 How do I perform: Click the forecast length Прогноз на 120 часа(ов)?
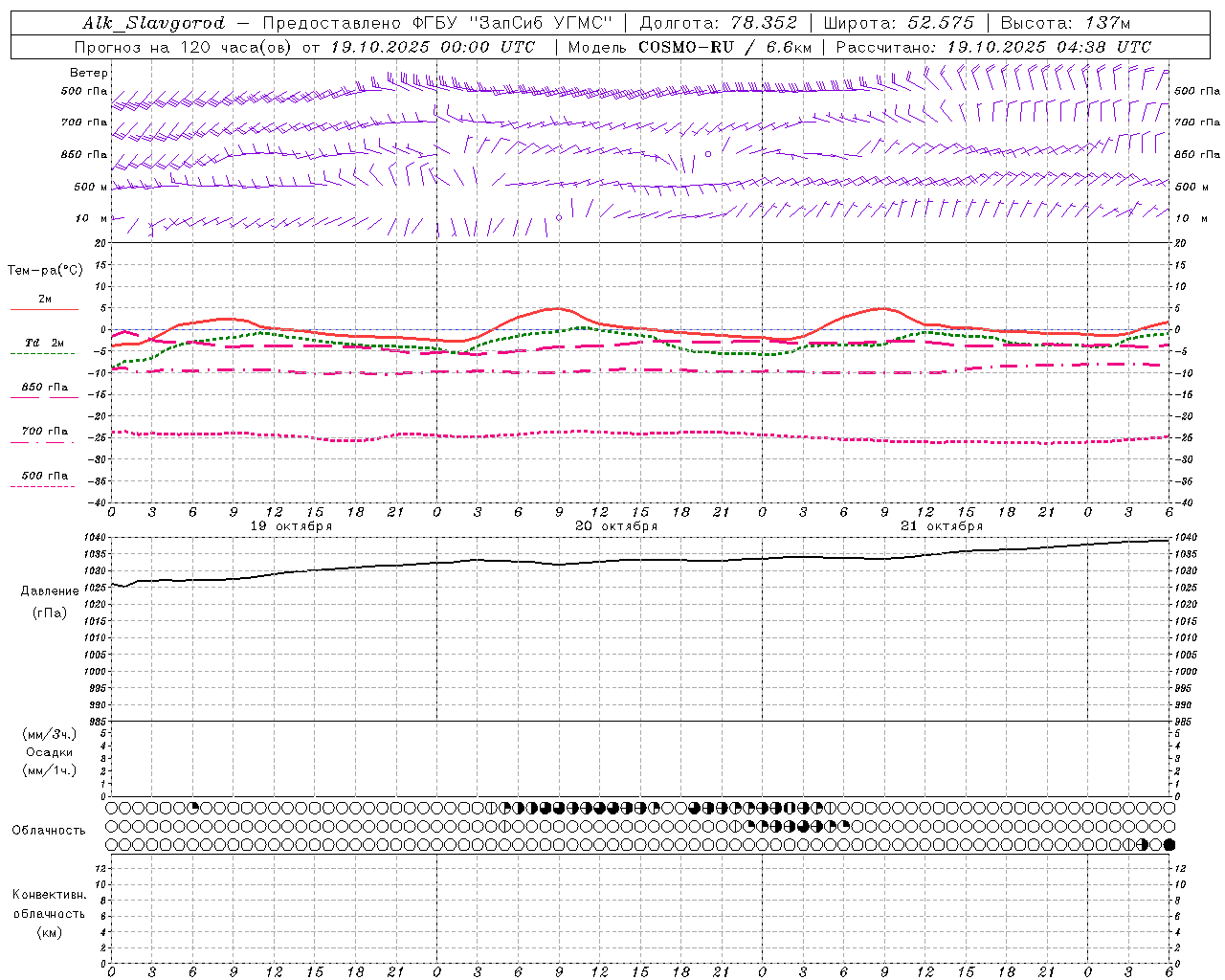(x=183, y=47)
